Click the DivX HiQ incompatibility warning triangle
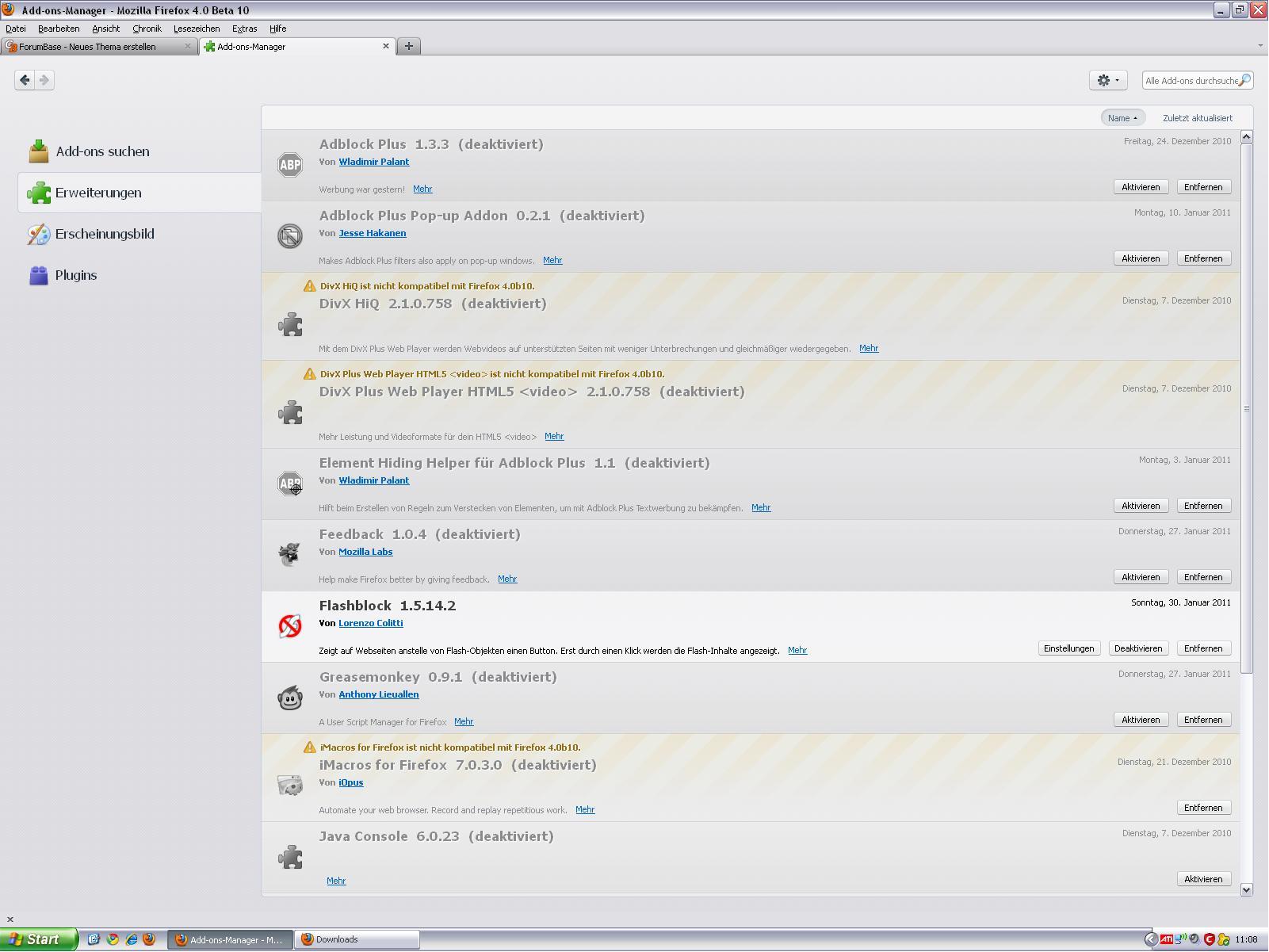The width and height of the screenshot is (1269, 952). tap(310, 286)
